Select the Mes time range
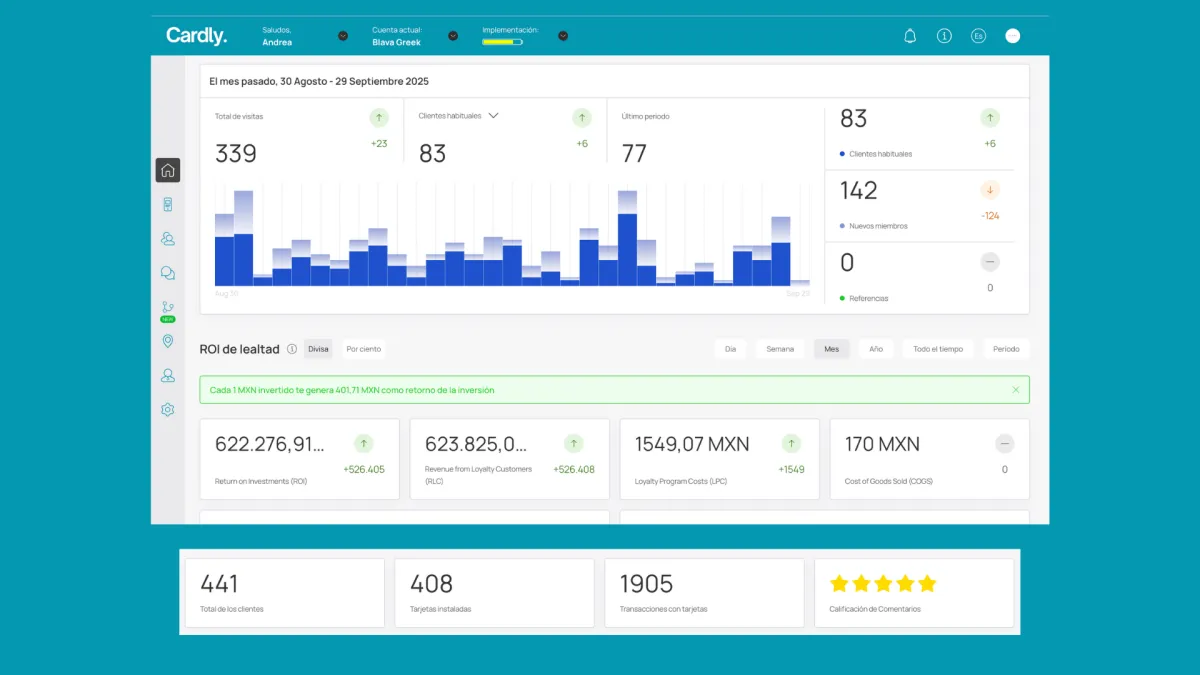The height and width of the screenshot is (675, 1200). (x=831, y=349)
